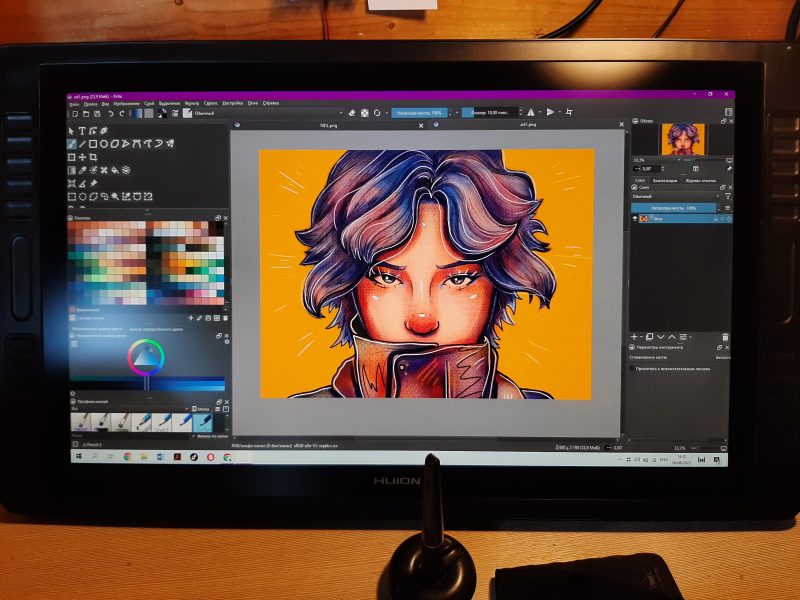Select the Move tool
The height and width of the screenshot is (600, 800).
[x=82, y=157]
